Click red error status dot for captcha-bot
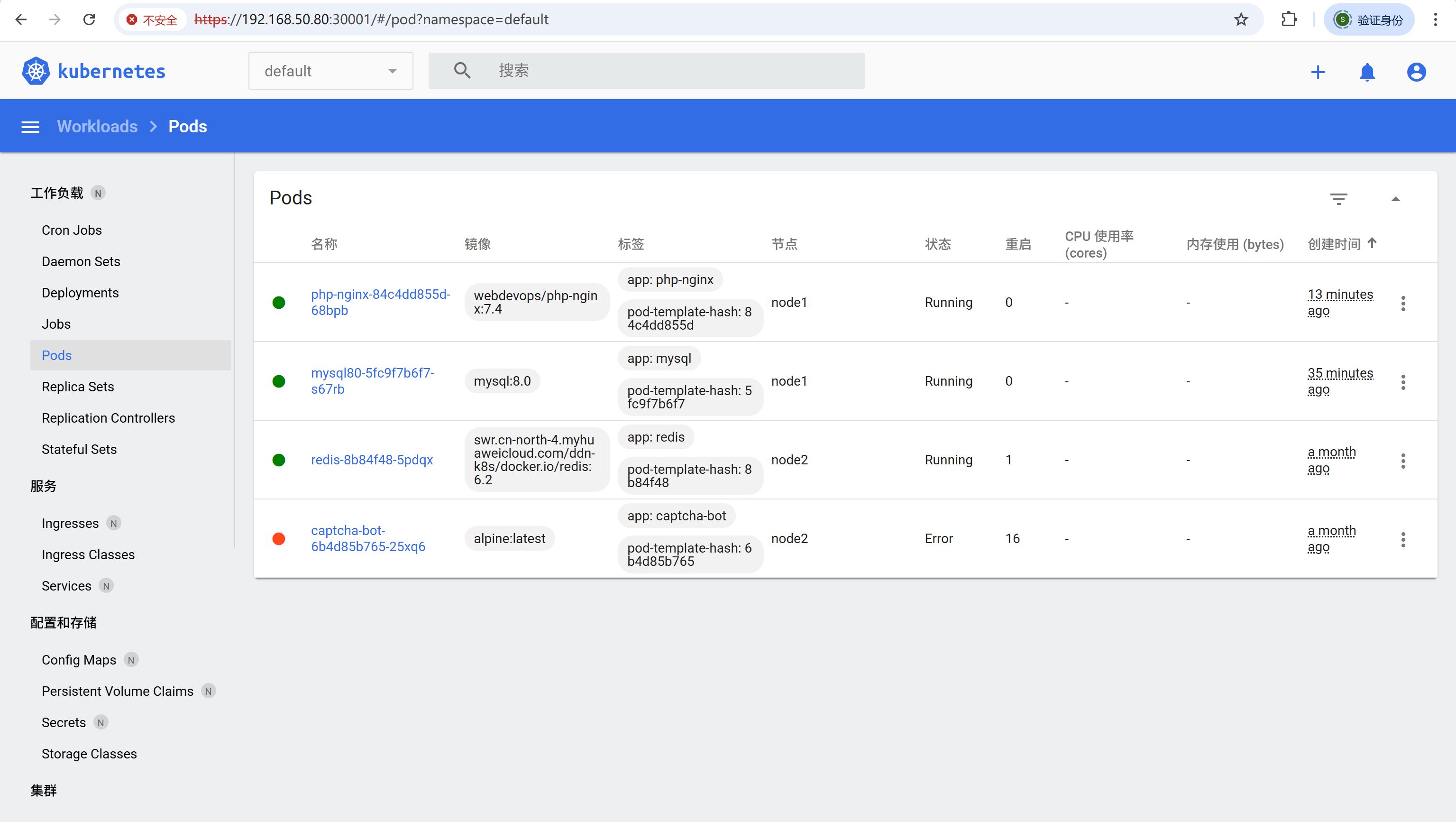This screenshot has height=822, width=1456. click(279, 539)
